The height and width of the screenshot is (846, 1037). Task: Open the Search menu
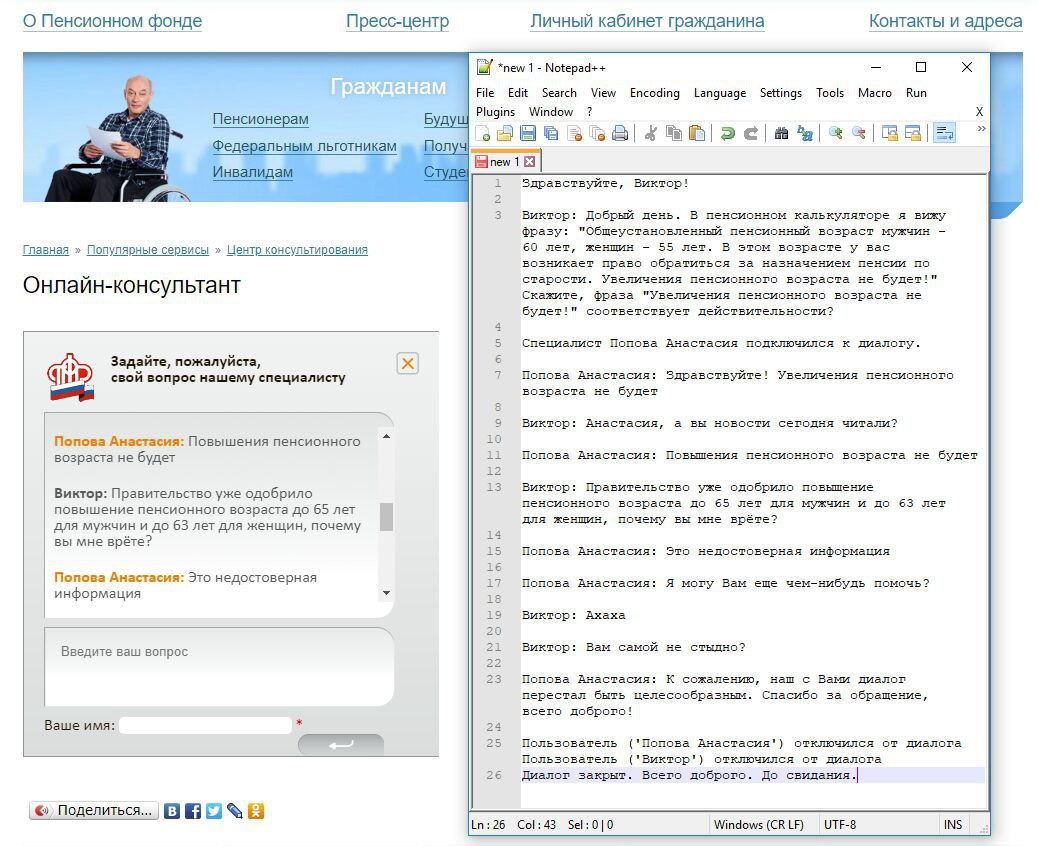click(559, 93)
